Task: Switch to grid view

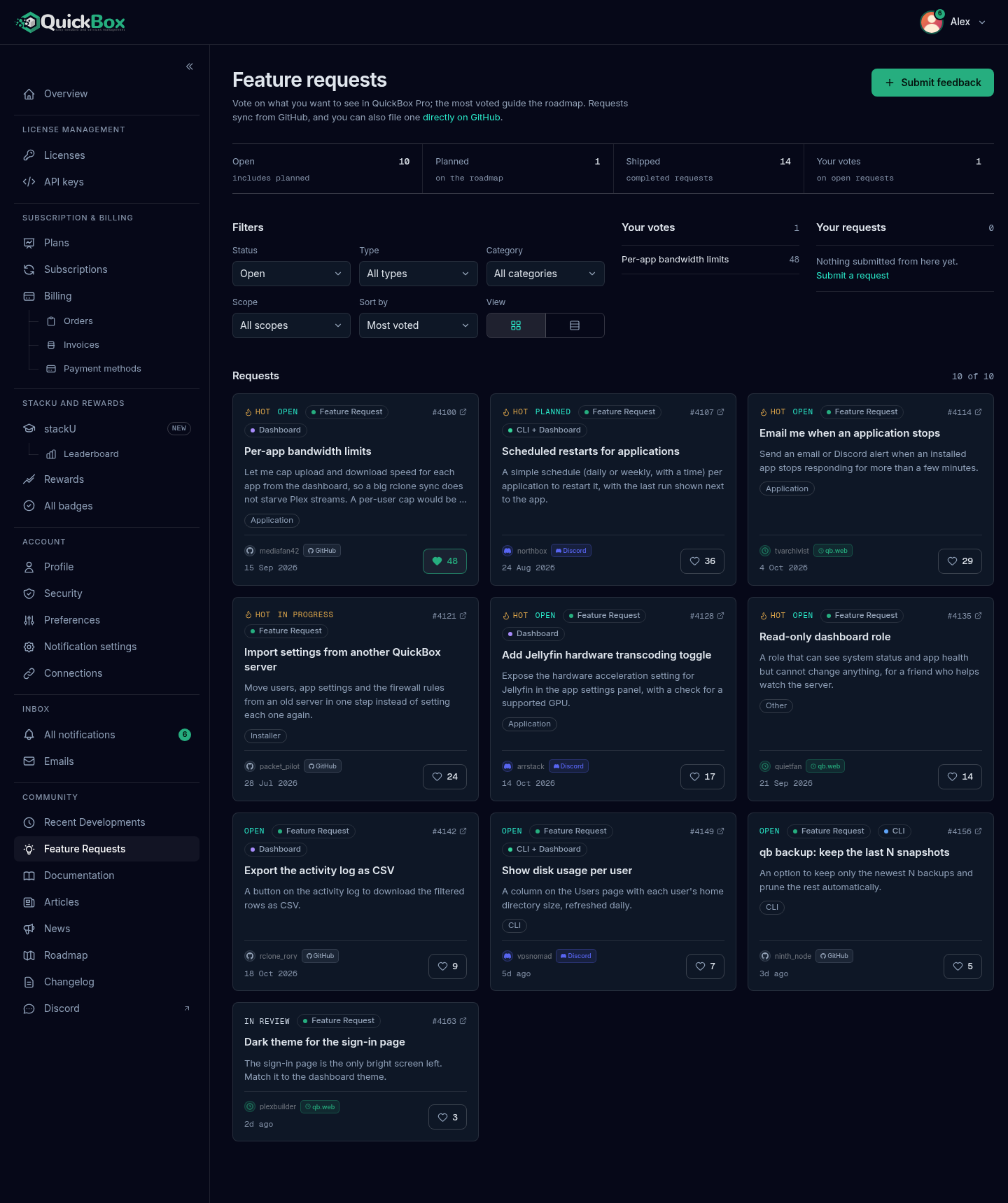Action: tap(516, 325)
